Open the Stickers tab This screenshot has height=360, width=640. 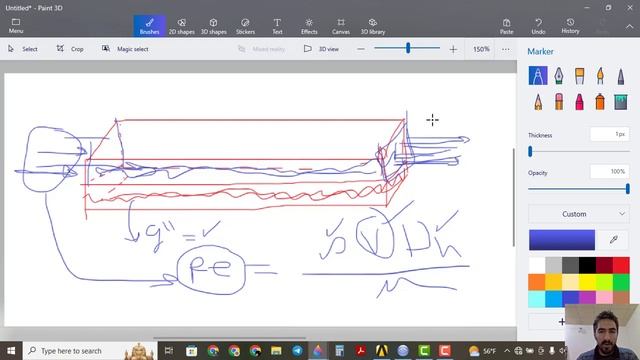(x=245, y=26)
